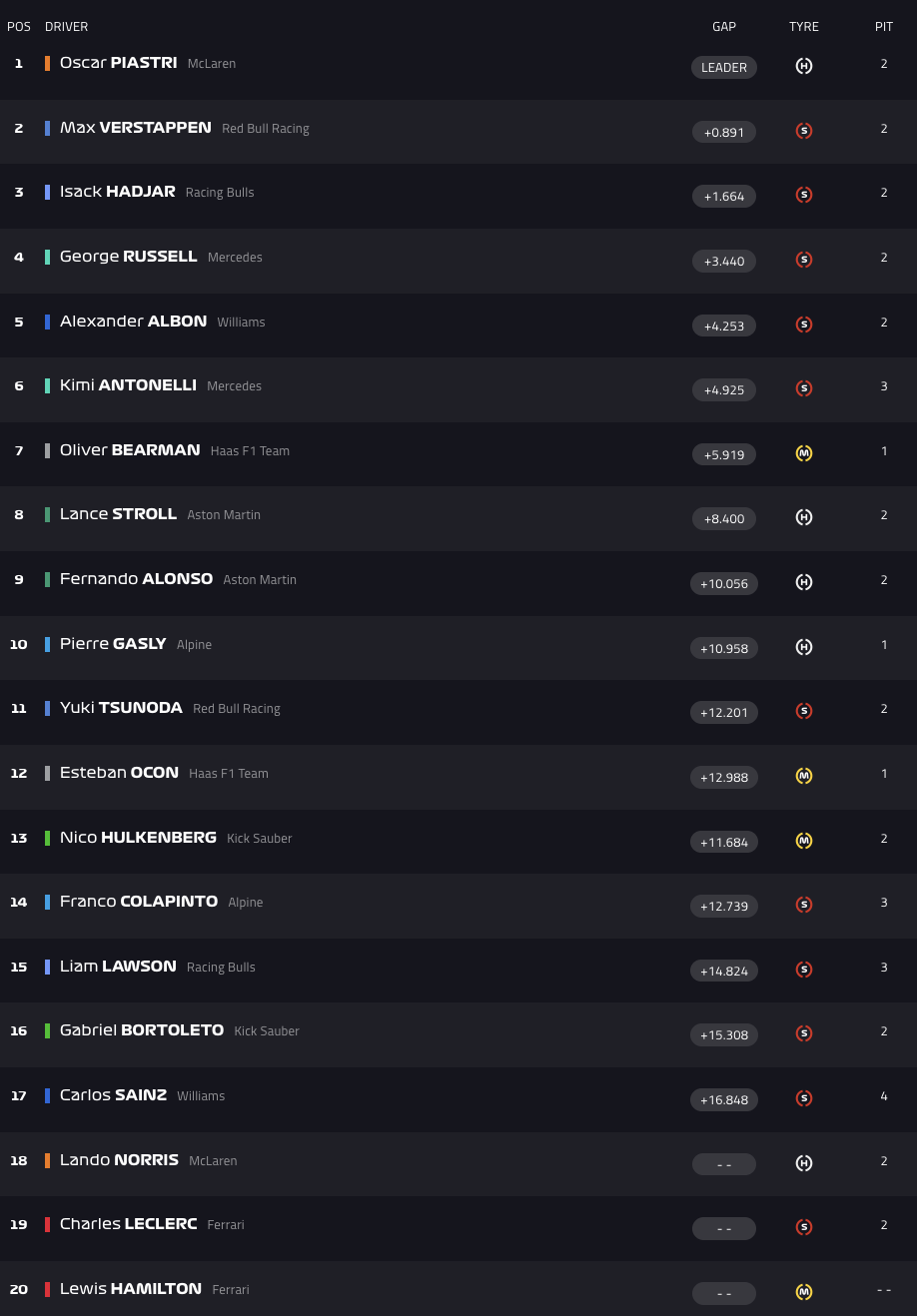Click Leclerc's red Ferrari color bar

[47, 1224]
